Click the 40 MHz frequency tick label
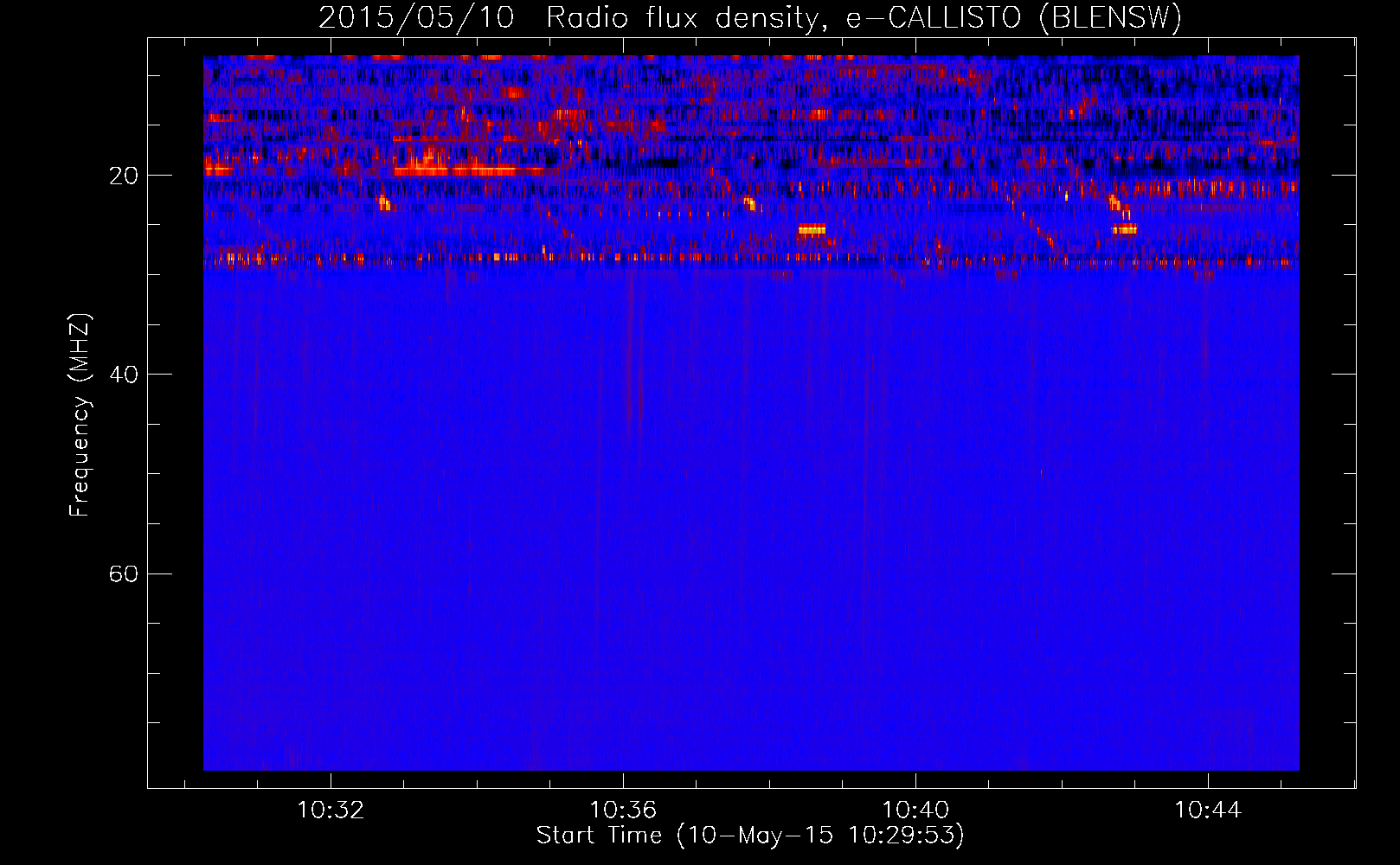 pyautogui.click(x=123, y=375)
